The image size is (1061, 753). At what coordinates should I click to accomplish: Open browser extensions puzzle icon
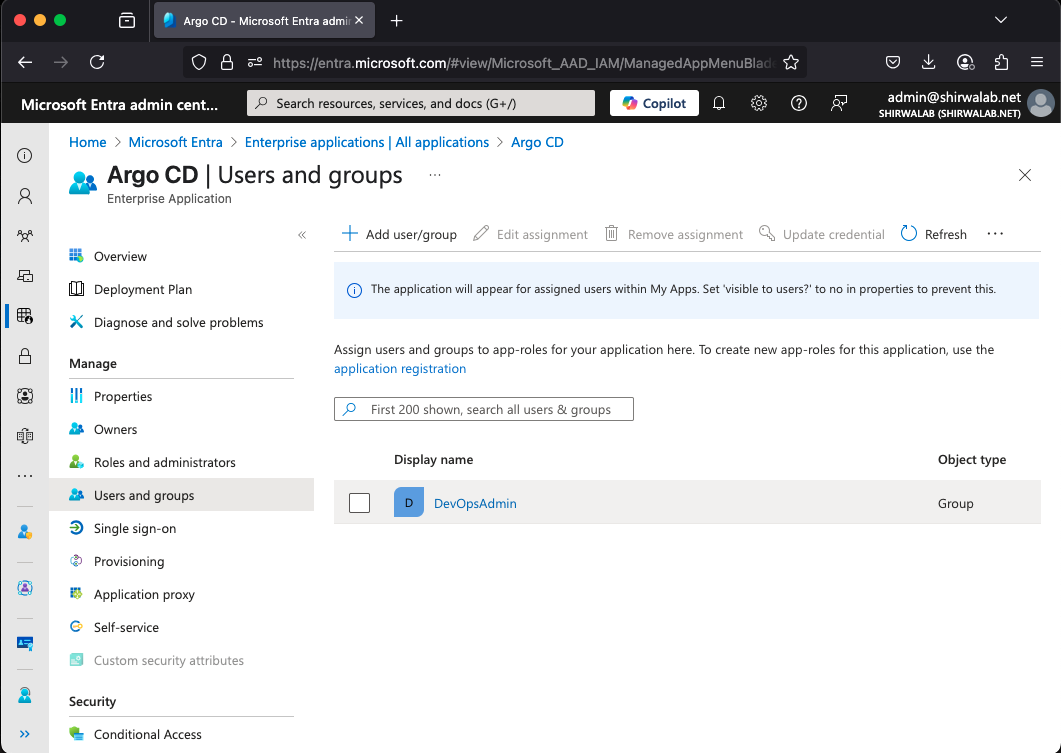1001,62
